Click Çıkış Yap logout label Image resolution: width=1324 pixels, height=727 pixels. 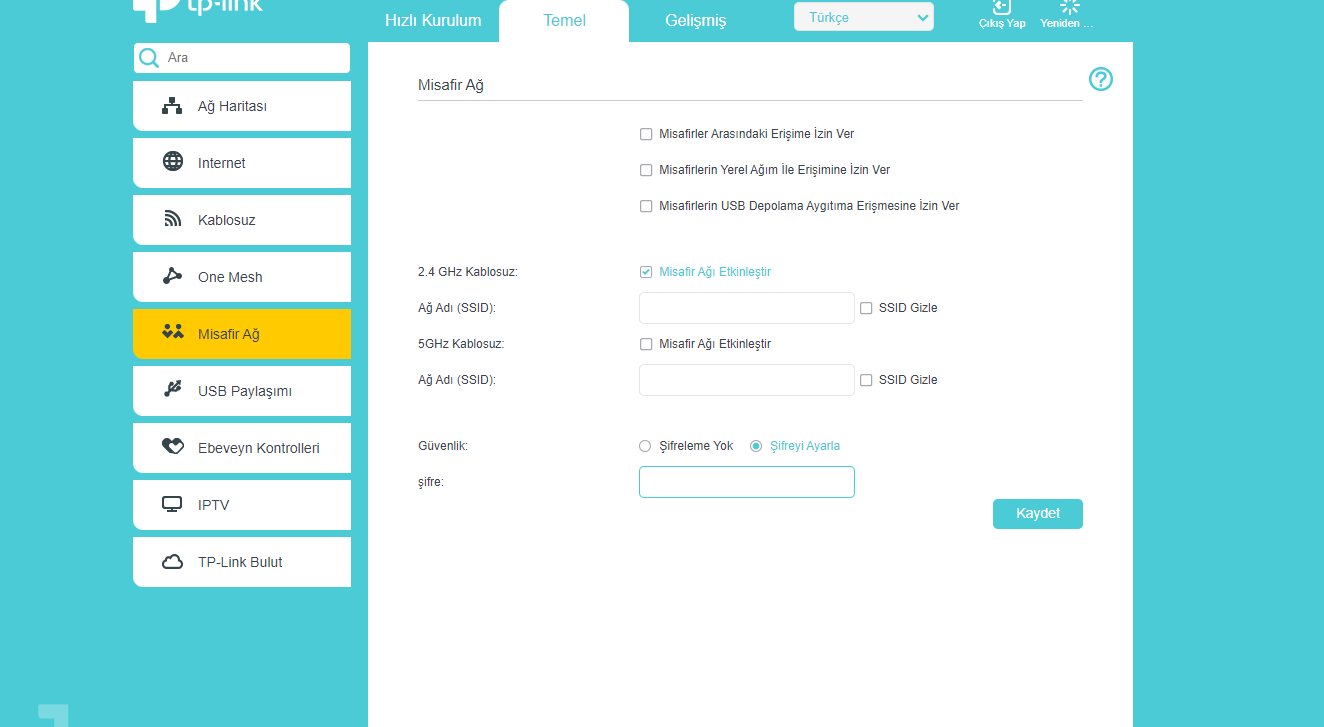[x=1002, y=23]
